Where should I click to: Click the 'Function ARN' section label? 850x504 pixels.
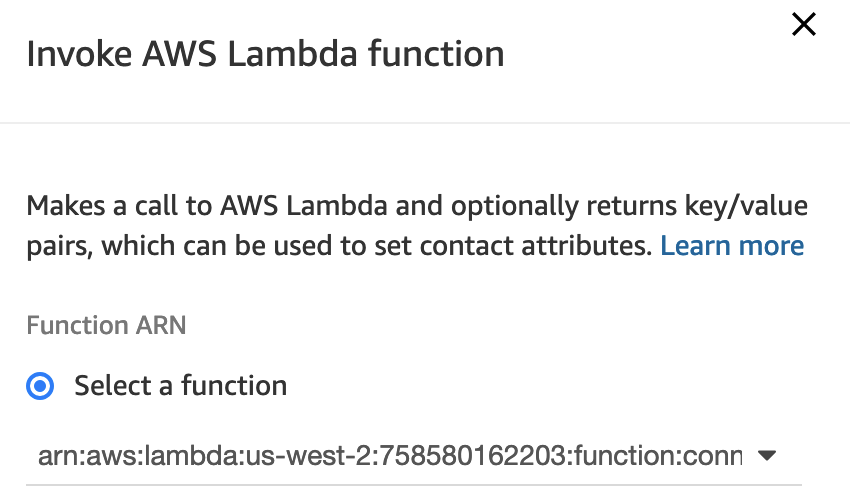click(106, 325)
